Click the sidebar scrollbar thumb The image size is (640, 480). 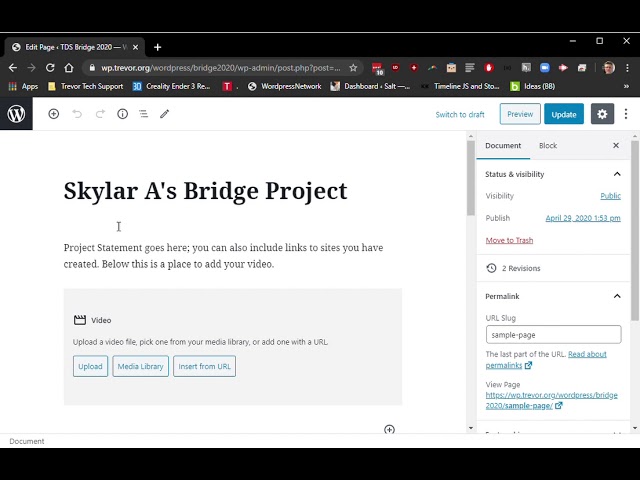635,231
